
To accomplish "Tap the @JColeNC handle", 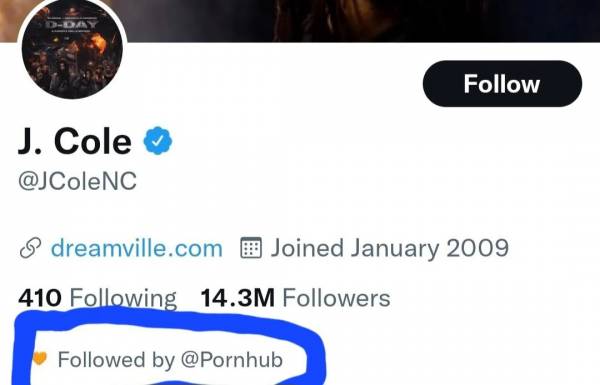I will pyautogui.click(x=77, y=181).
